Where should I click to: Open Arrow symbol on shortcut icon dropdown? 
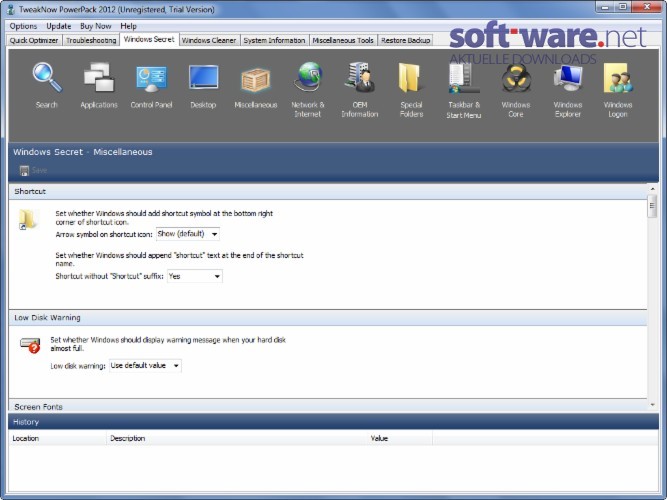pyautogui.click(x=188, y=234)
